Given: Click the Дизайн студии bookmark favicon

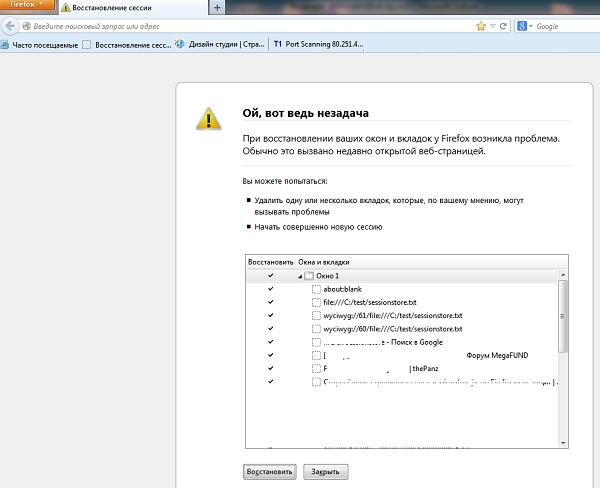Looking at the screenshot, I should [179, 44].
